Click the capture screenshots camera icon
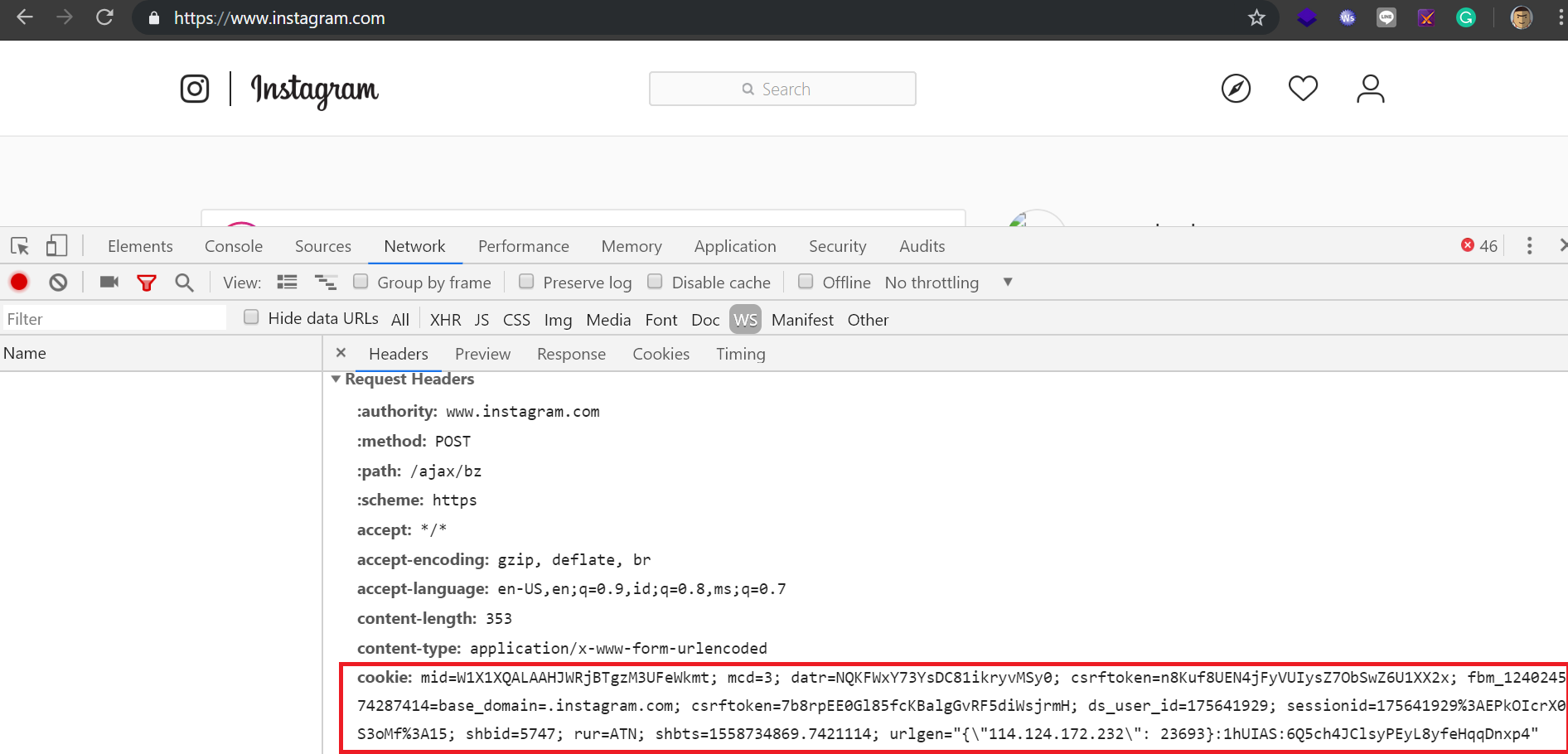The height and width of the screenshot is (754, 1568). coord(109,283)
